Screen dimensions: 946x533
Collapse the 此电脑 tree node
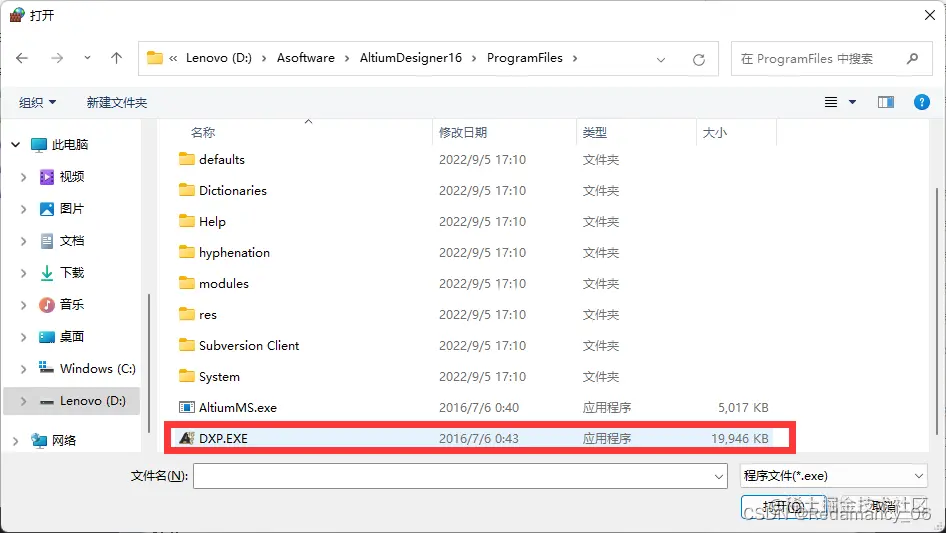point(16,144)
